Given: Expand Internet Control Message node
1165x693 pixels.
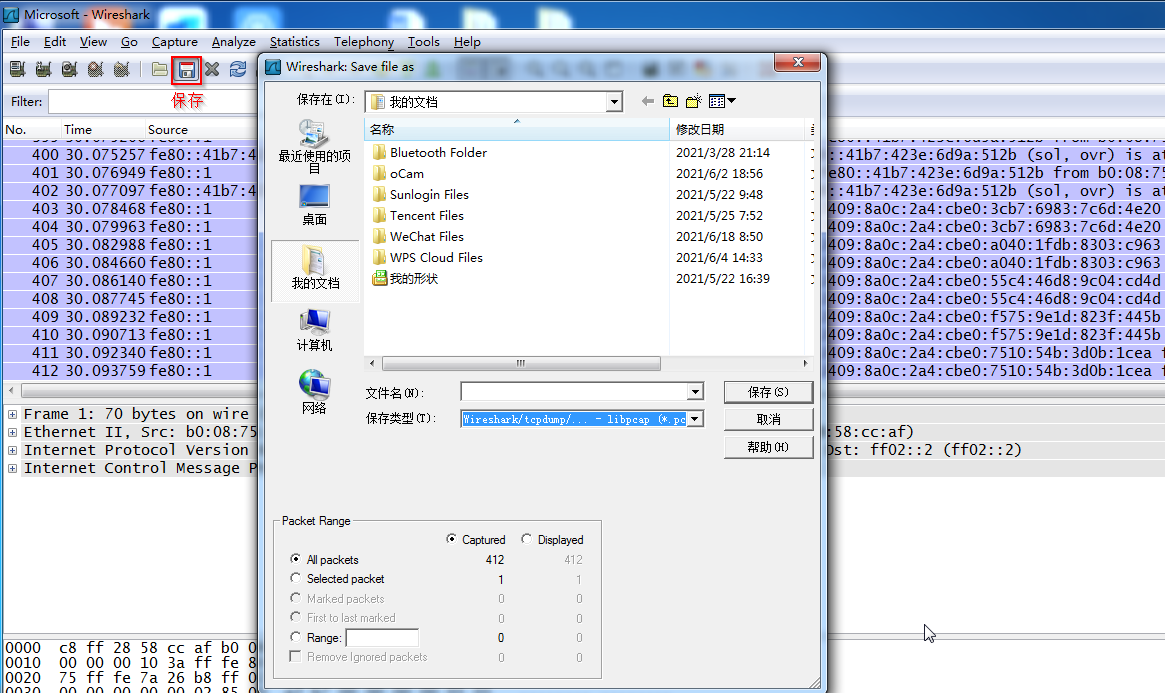Looking at the screenshot, I should point(12,469).
